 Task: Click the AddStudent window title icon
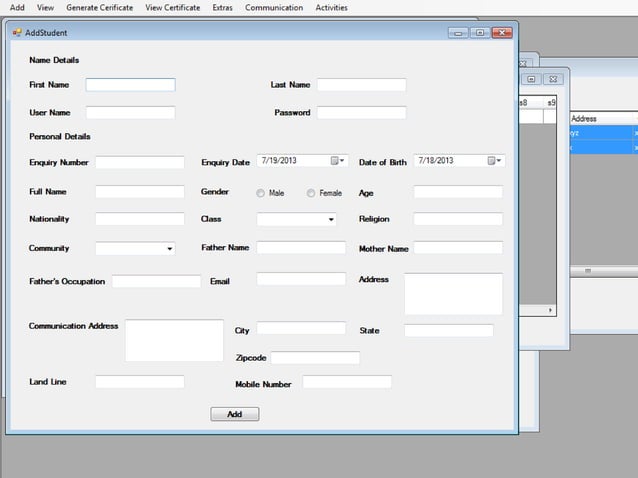17,33
